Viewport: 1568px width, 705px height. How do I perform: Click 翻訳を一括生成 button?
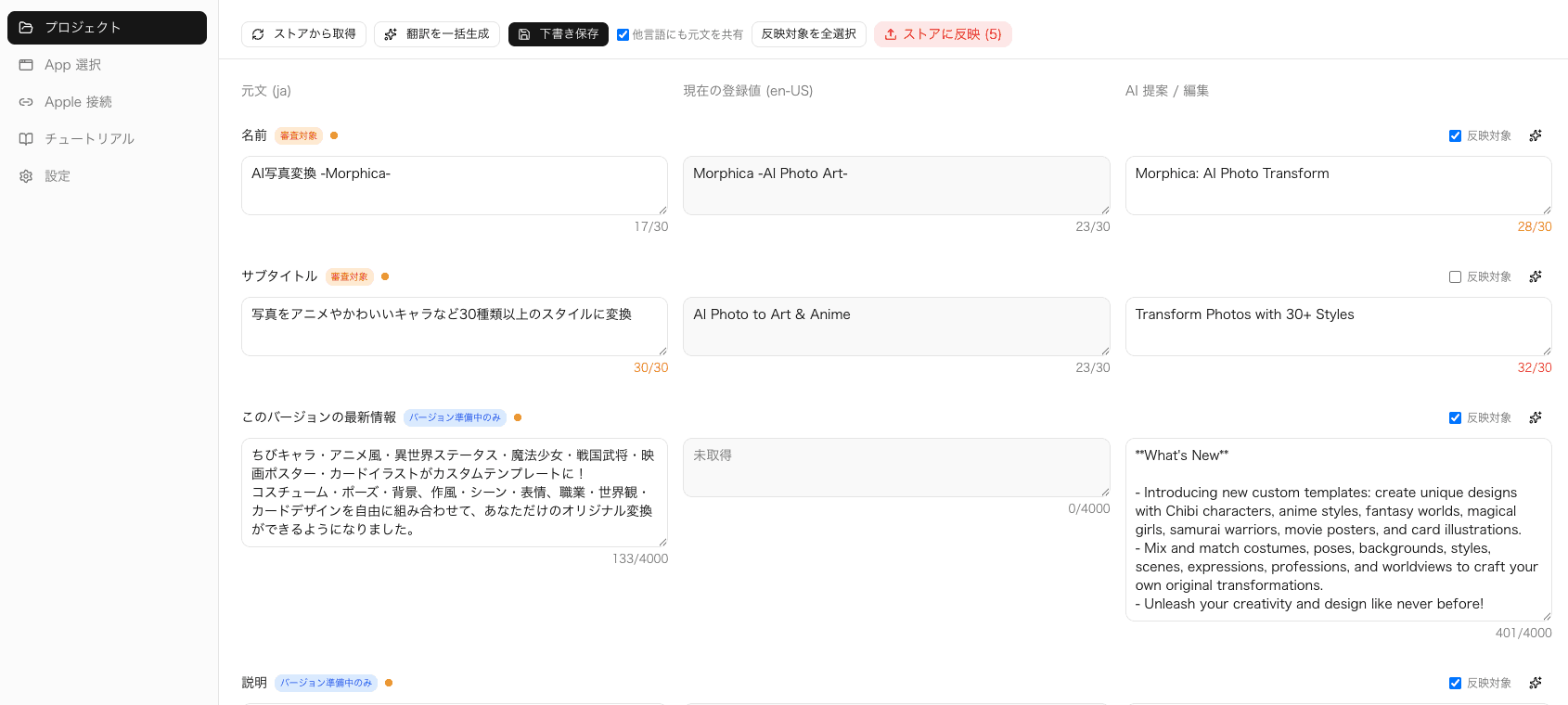coord(437,34)
